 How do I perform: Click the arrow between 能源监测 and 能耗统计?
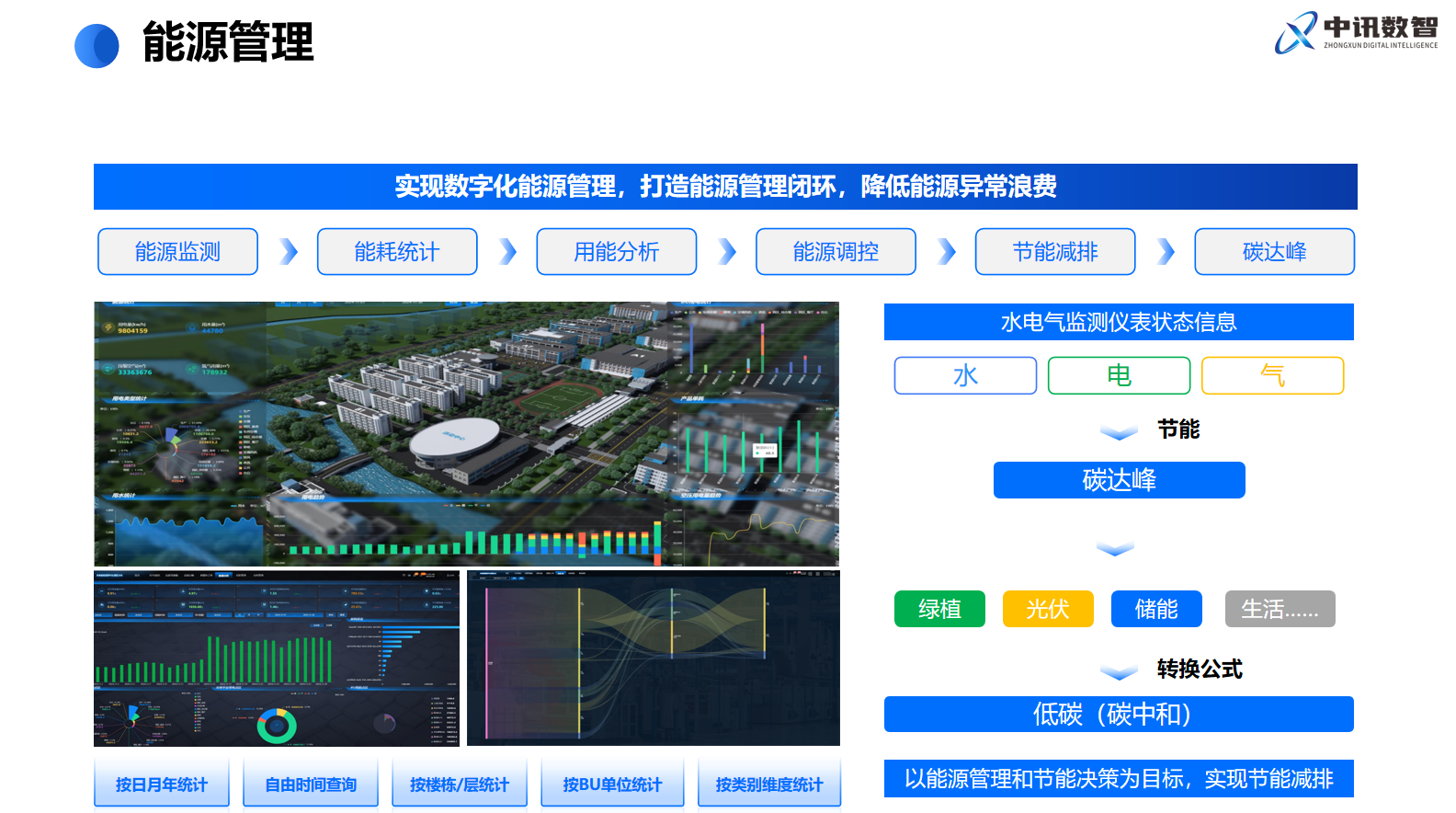coord(289,252)
